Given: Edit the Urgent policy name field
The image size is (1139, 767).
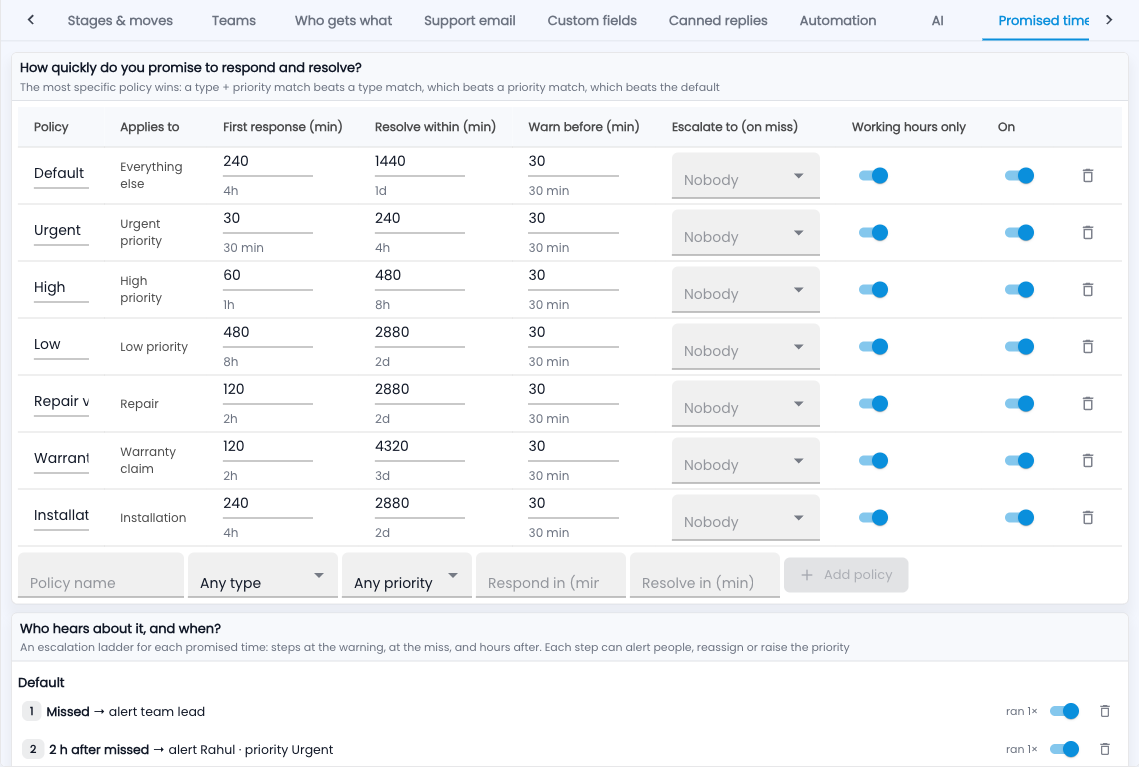Looking at the screenshot, I should click(x=61, y=231).
